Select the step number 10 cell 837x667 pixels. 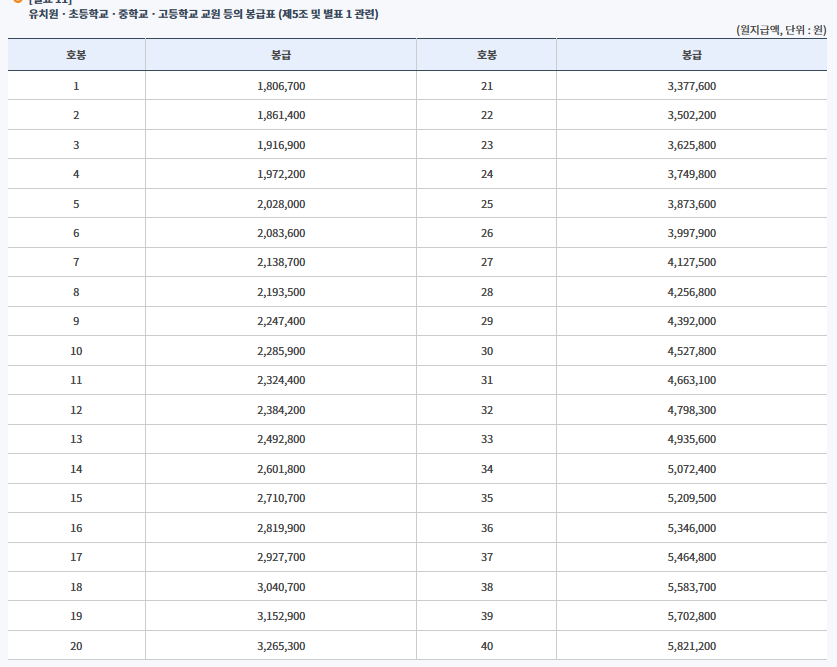[76, 351]
